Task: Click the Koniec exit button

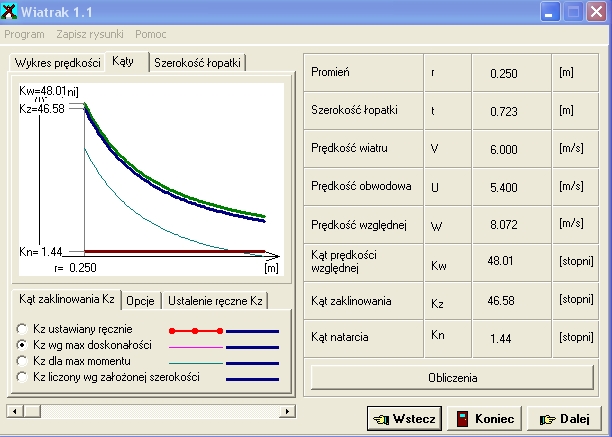Action: pyautogui.click(x=485, y=419)
